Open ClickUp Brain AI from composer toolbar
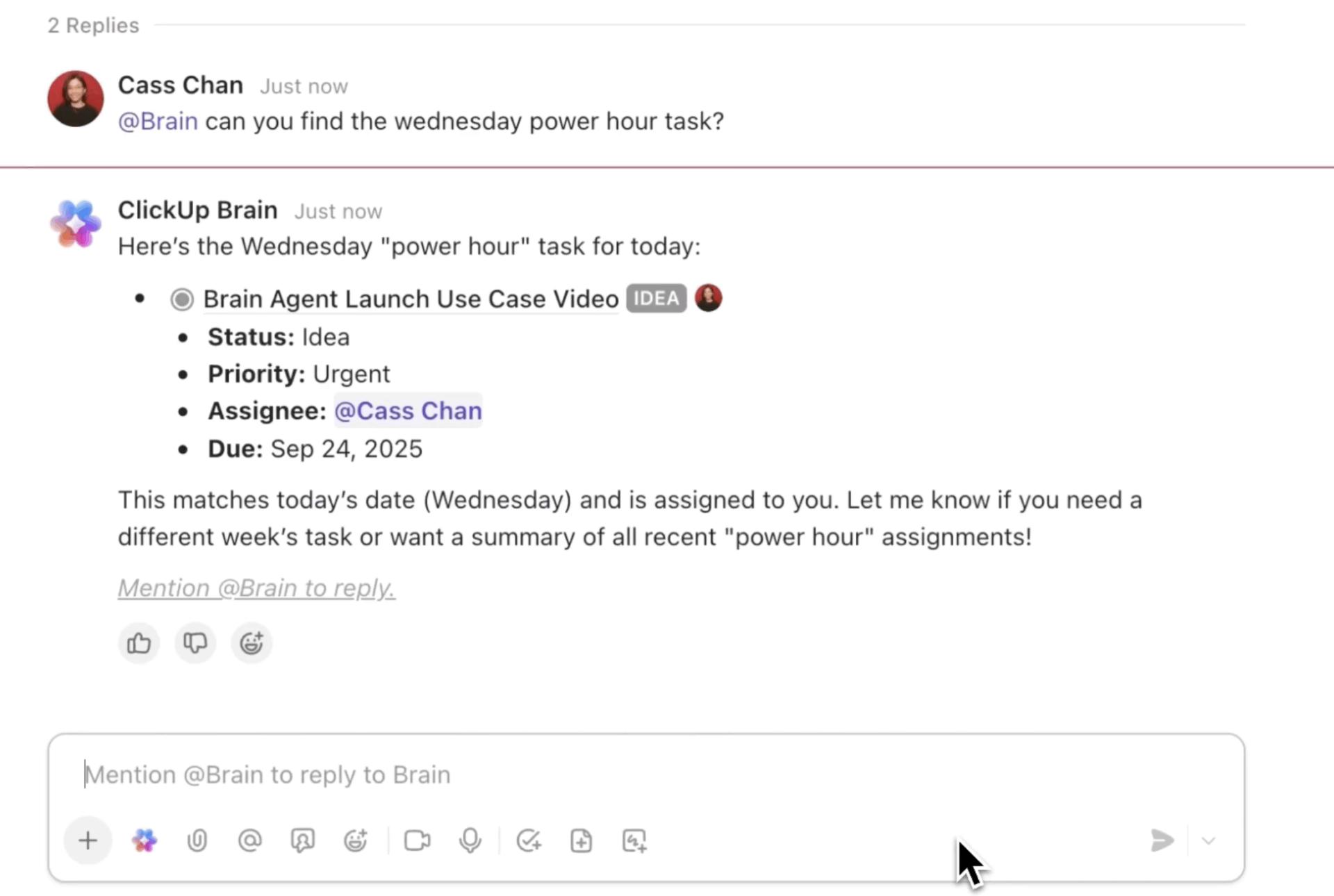 [145, 840]
